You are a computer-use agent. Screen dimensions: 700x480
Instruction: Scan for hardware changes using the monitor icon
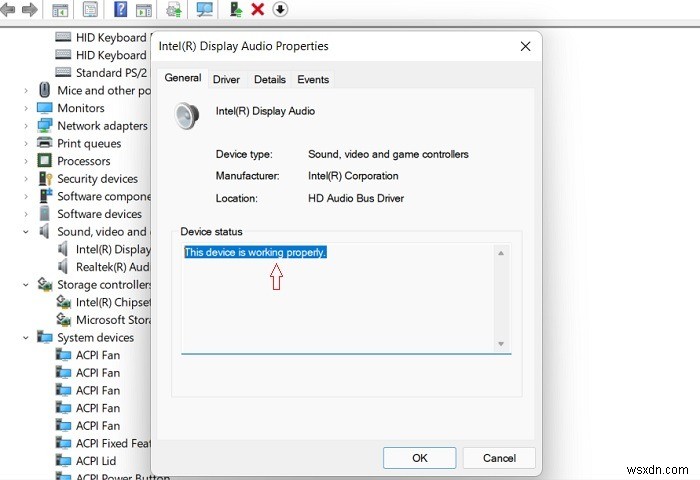(204, 9)
